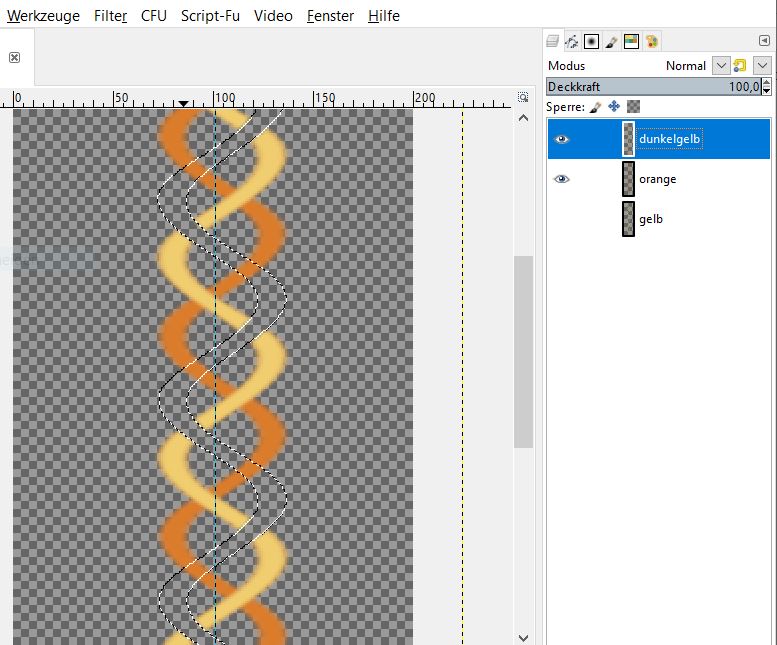Expand the layer Modus dropdown
Image resolution: width=777 pixels, height=645 pixels.
pyautogui.click(x=721, y=65)
